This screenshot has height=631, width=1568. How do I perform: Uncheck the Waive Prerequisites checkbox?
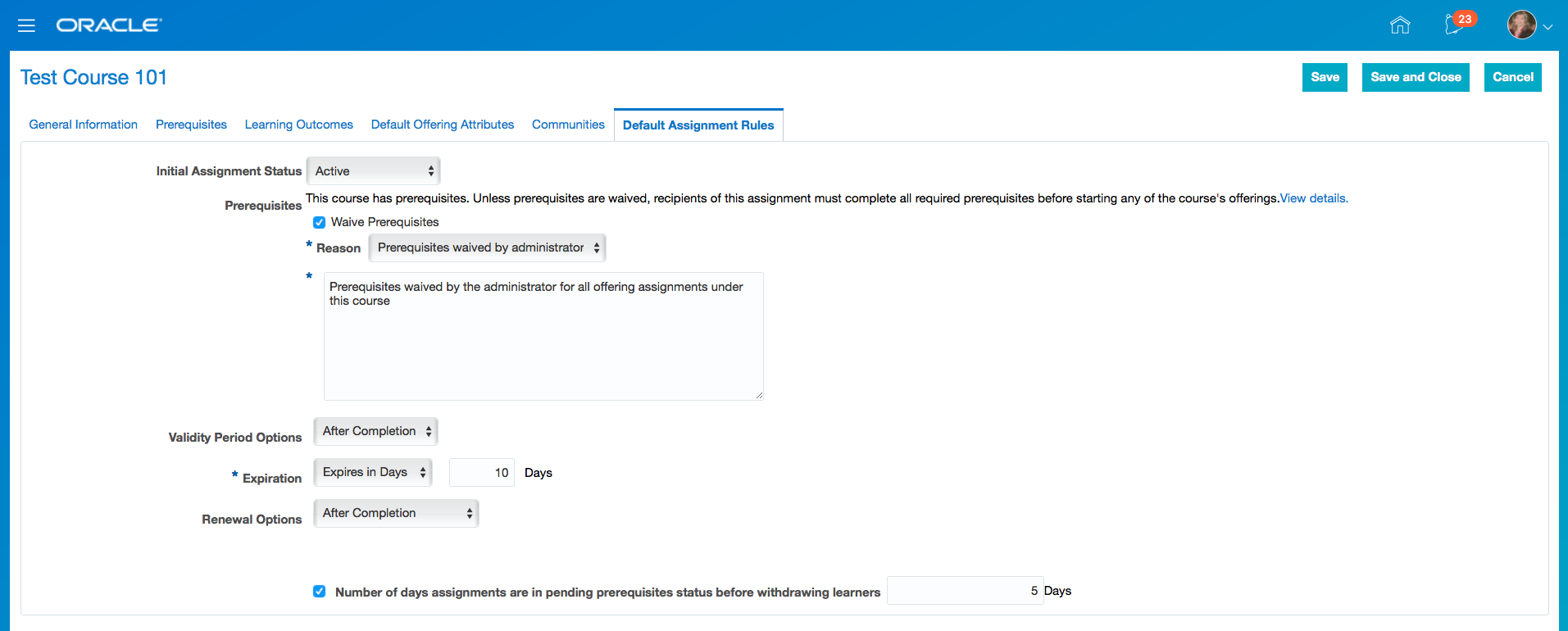320,222
